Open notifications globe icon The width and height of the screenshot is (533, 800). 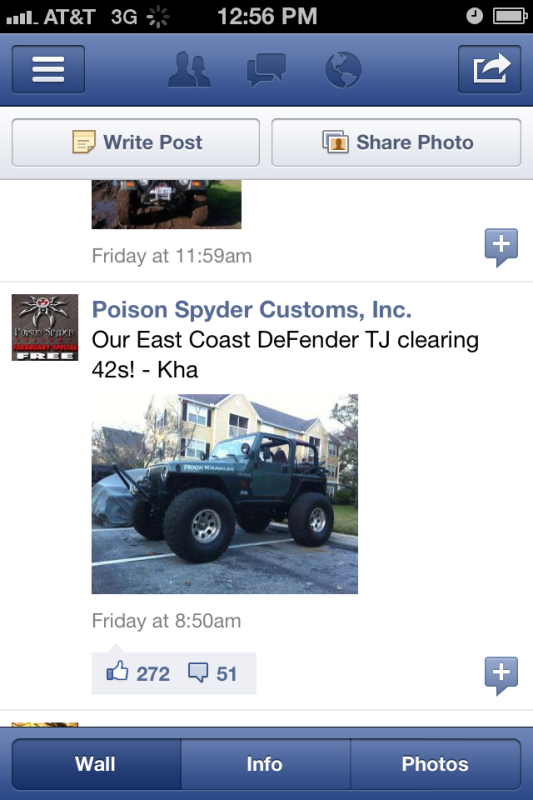(343, 69)
